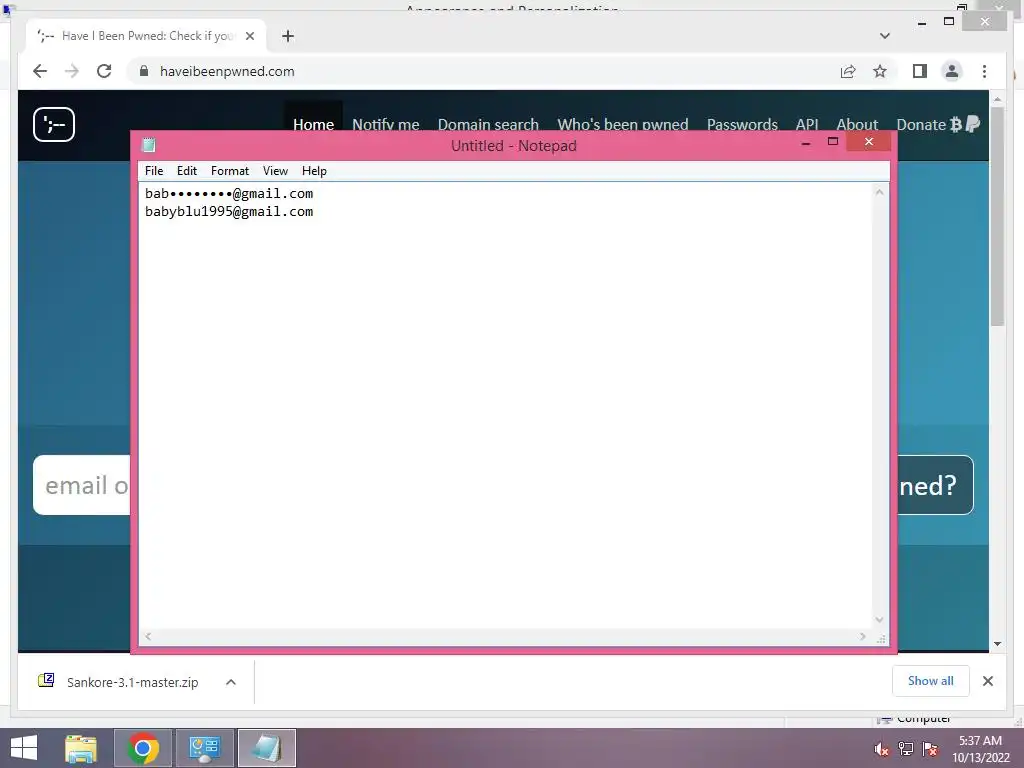
Task: Open Notify me page
Action: point(386,124)
